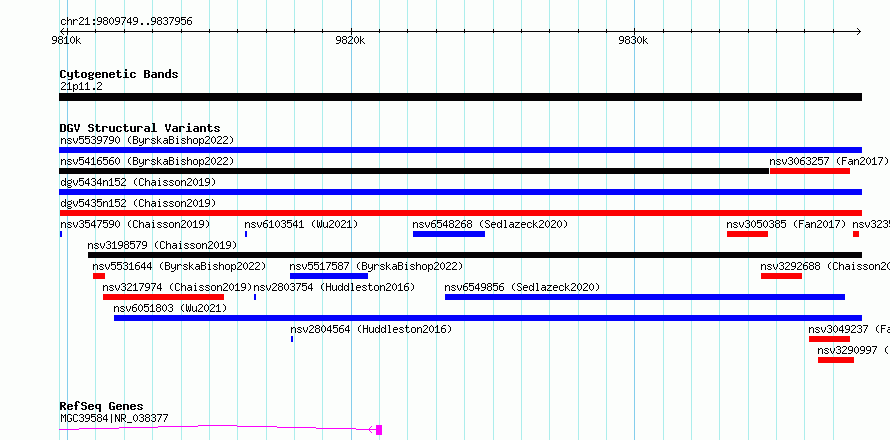Click the nsv3198579 black variant bar

(x=475, y=255)
